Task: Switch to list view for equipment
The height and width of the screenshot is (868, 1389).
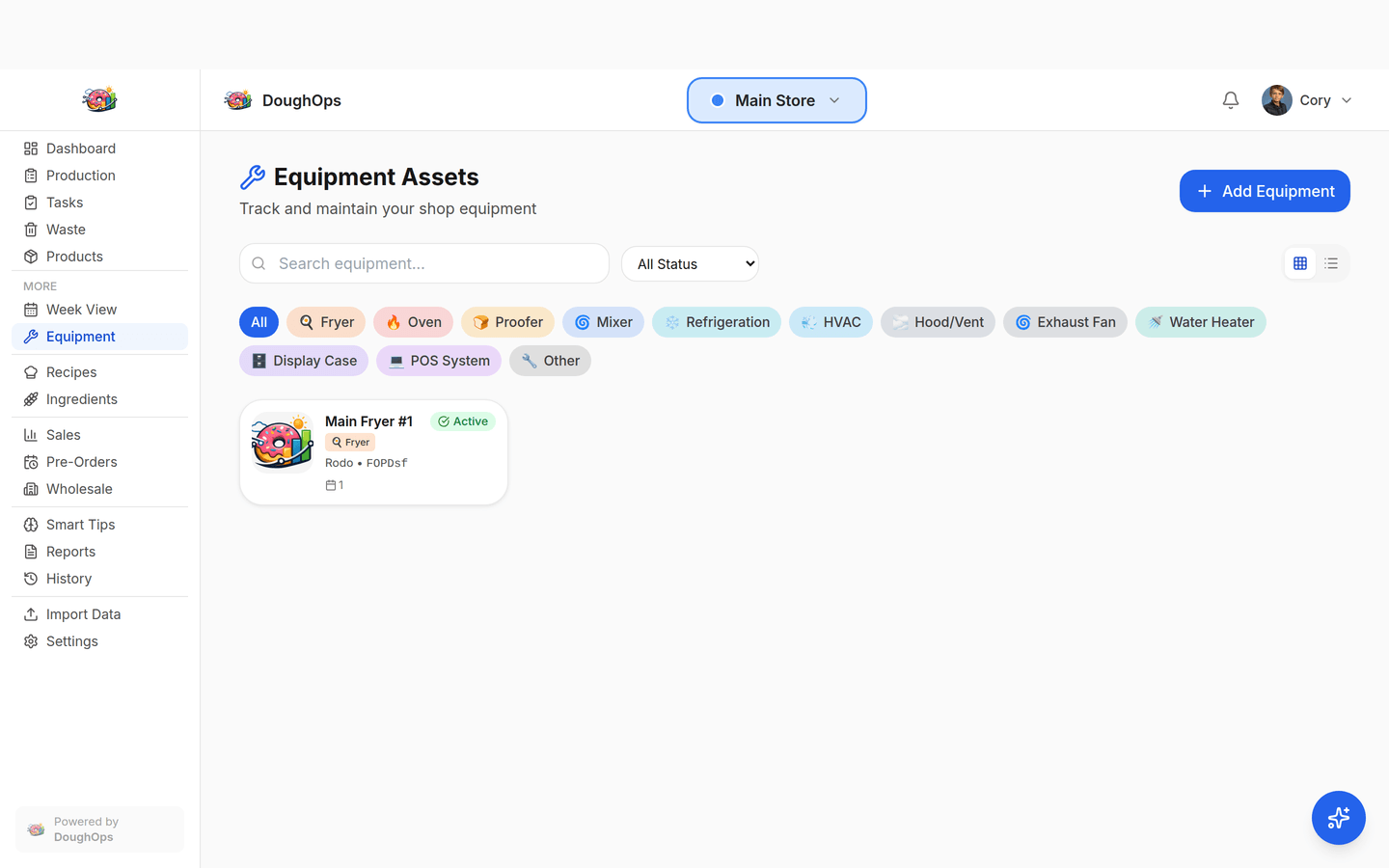Action: [1331, 262]
